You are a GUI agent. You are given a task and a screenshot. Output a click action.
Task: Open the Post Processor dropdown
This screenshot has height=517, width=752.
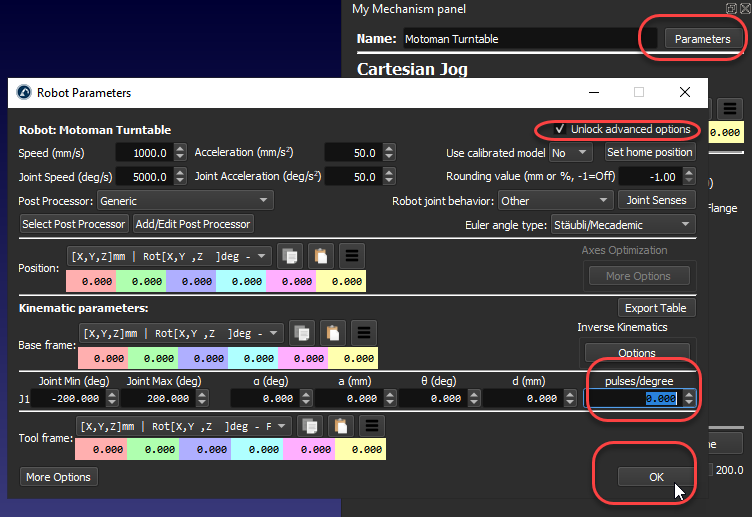pyautogui.click(x=184, y=201)
